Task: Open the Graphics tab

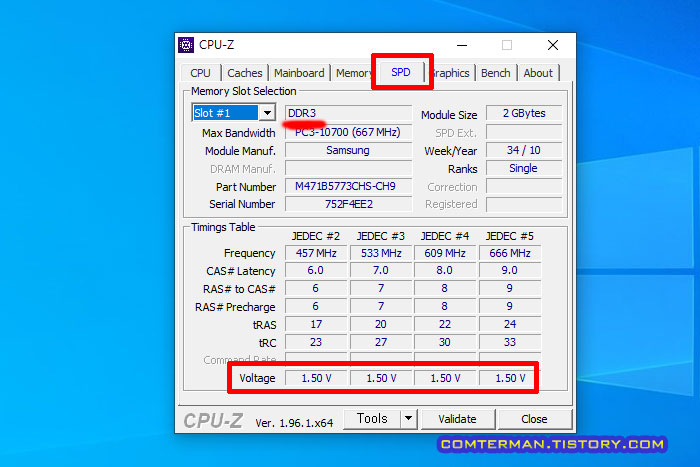Action: pos(451,73)
